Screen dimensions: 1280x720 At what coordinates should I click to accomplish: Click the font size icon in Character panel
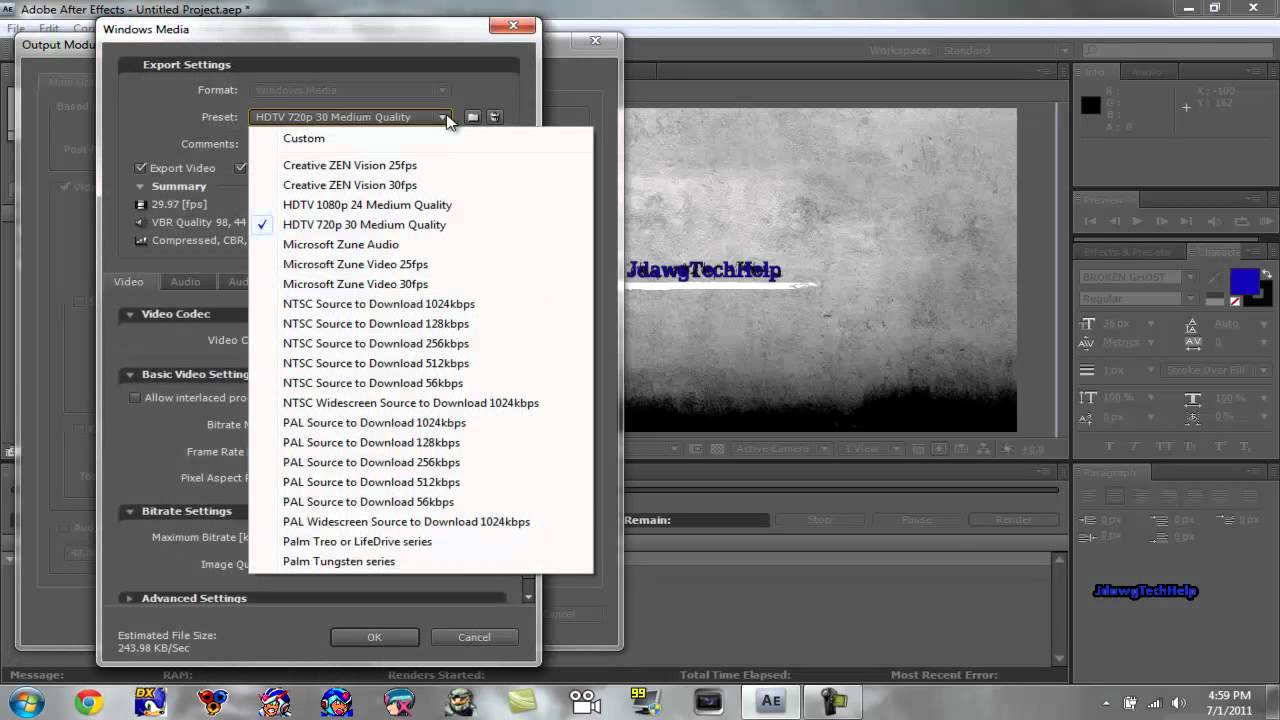1088,324
